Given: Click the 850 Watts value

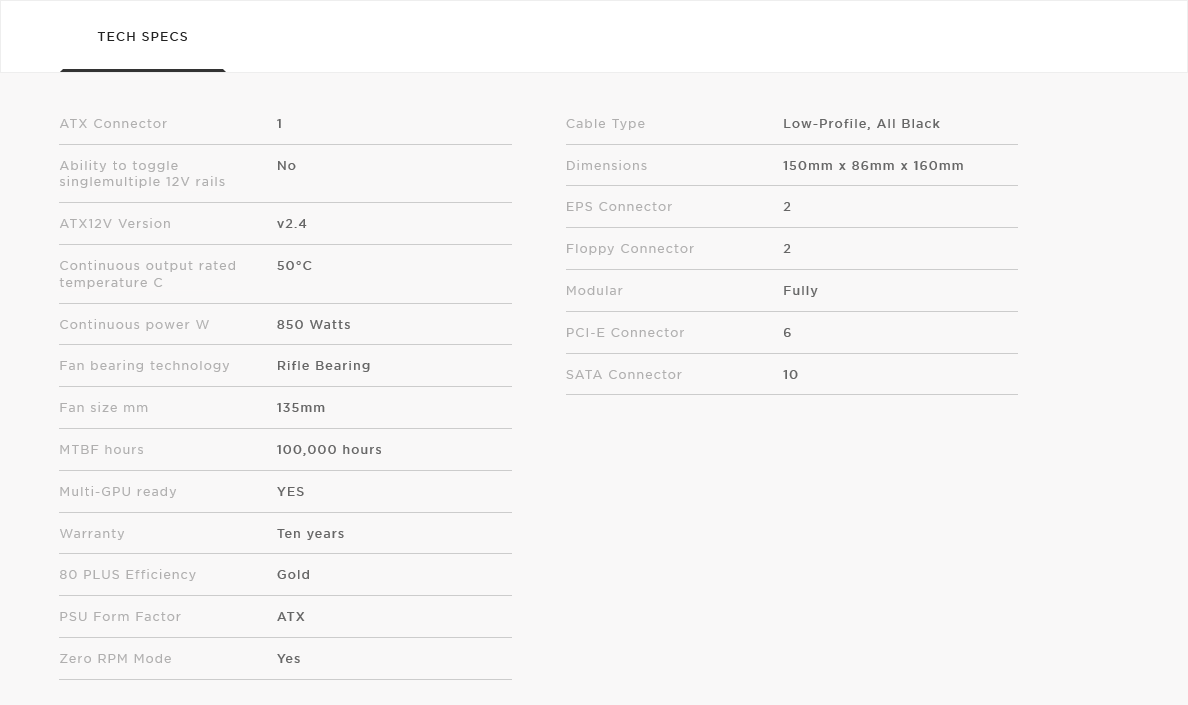Looking at the screenshot, I should [314, 325].
